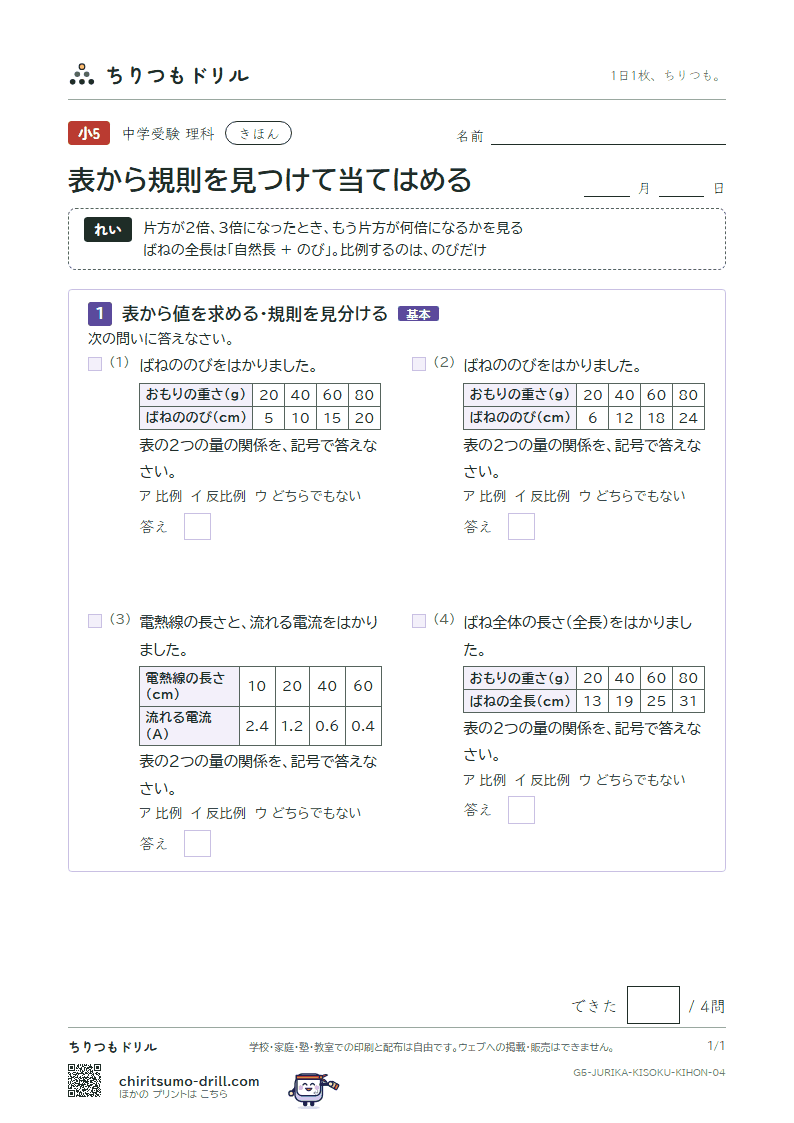This screenshot has height=1123, width=794.
Task: Click the answer box for question (1)
Action: pos(198,526)
